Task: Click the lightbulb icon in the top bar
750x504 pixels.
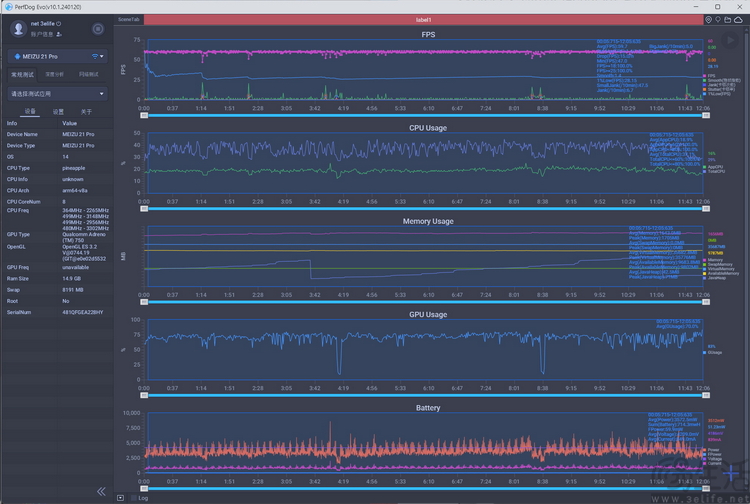Action: point(718,20)
